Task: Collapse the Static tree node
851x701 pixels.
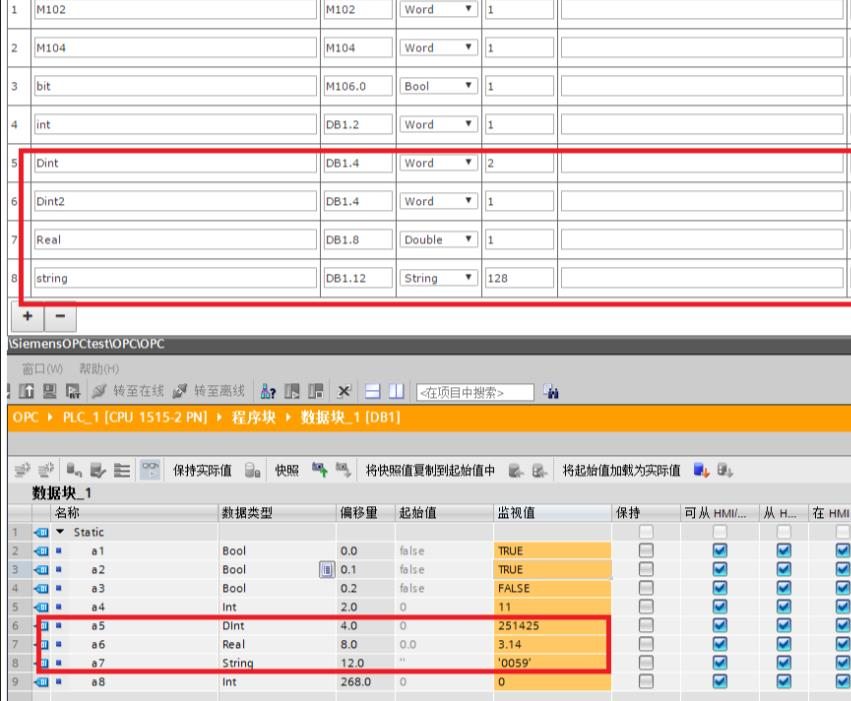Action: (x=60, y=532)
